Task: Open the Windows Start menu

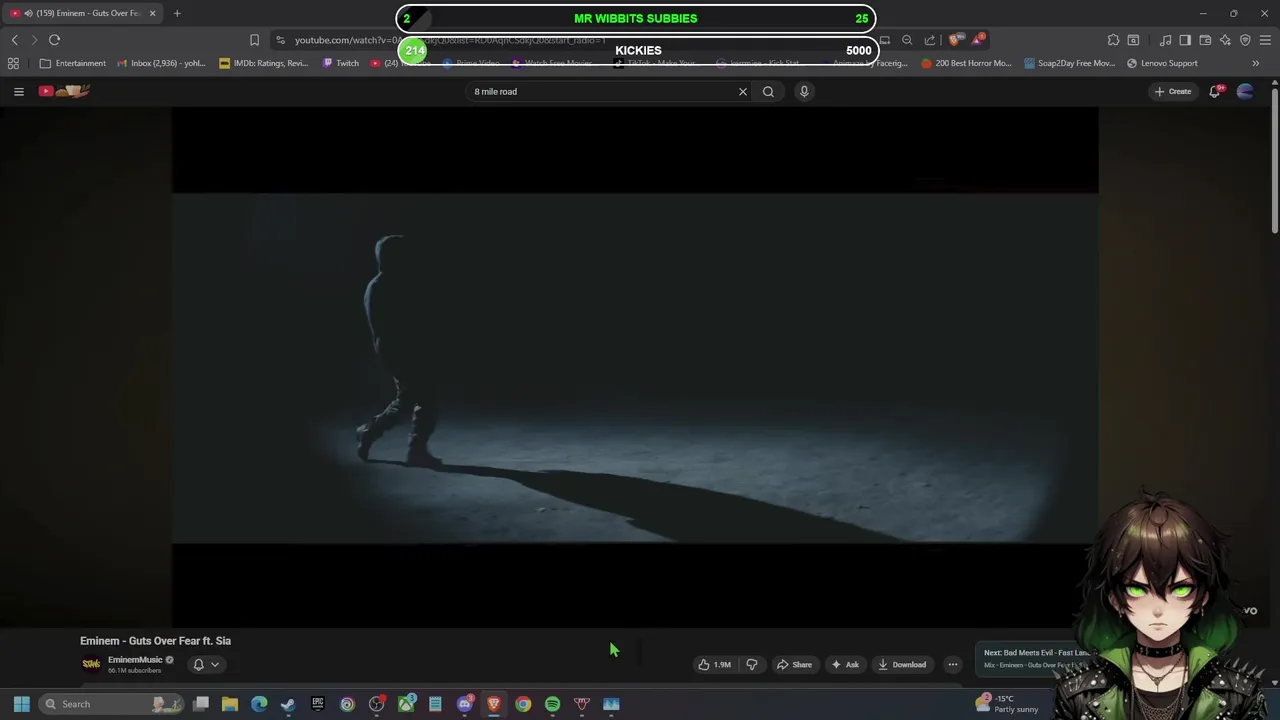Action: [21, 704]
